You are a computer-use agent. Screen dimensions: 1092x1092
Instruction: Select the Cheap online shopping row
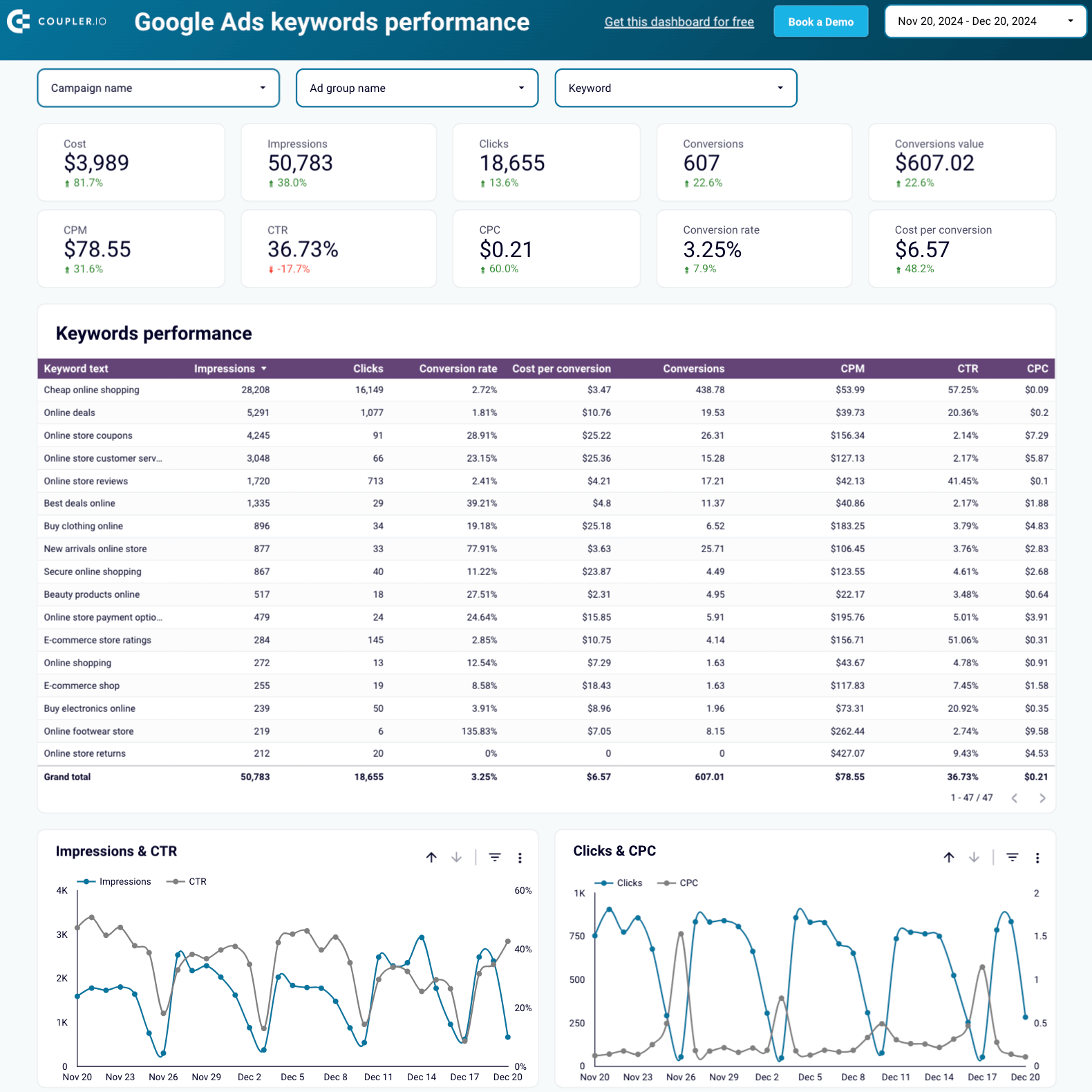pyautogui.click(x=546, y=390)
